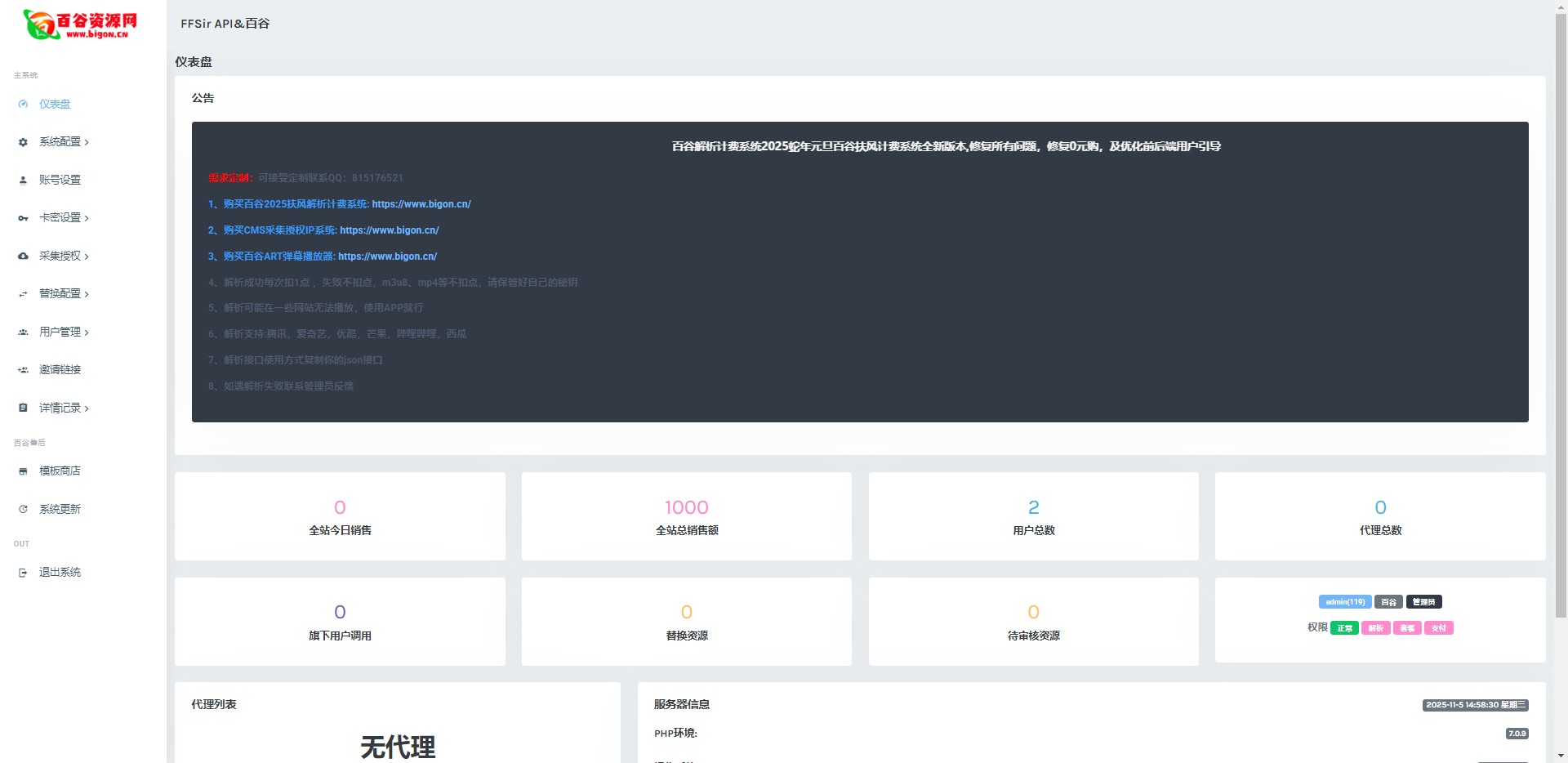Select the 仪表盘 menu label in sidebar
This screenshot has width=1568, height=763.
[55, 105]
